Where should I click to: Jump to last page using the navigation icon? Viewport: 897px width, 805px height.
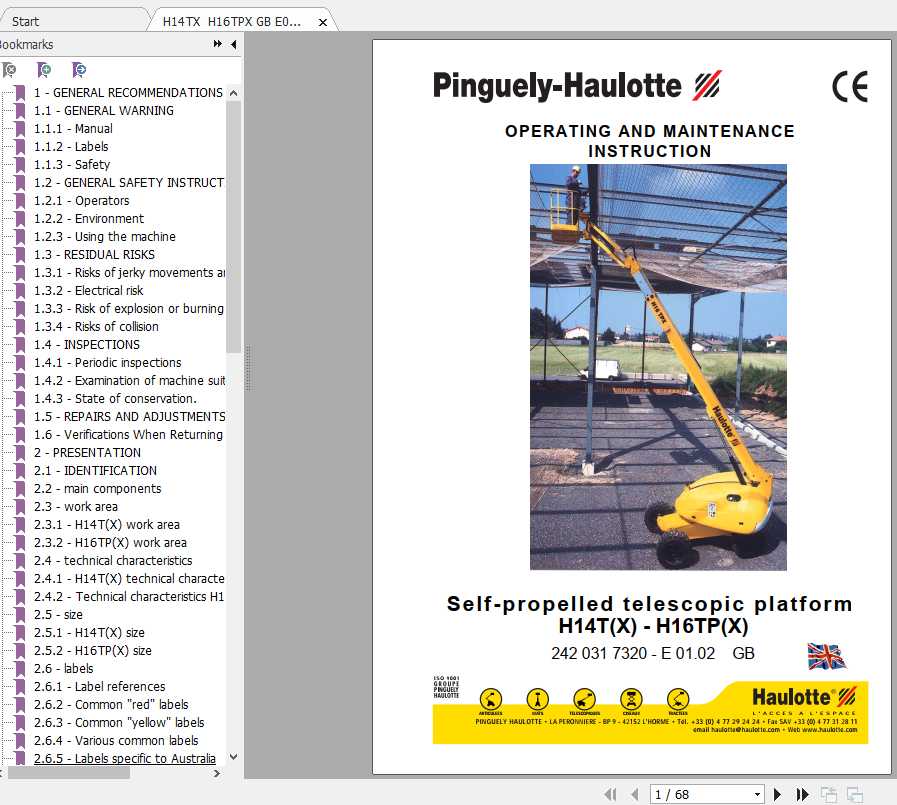tap(802, 794)
